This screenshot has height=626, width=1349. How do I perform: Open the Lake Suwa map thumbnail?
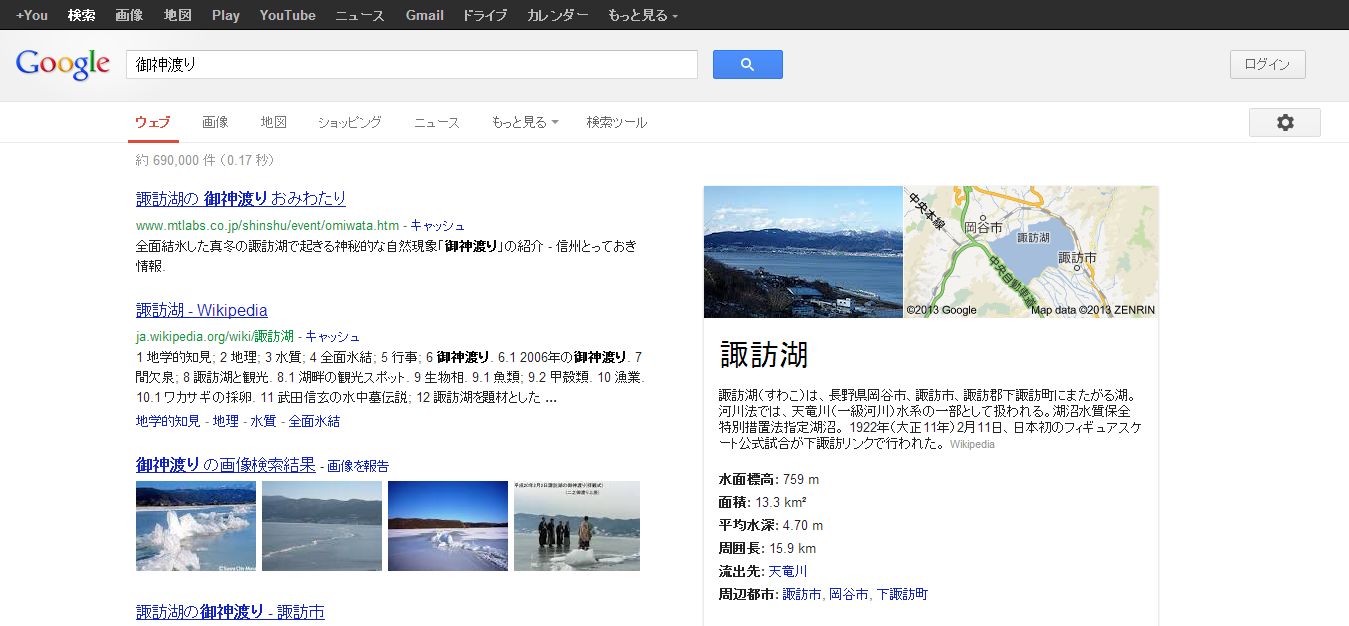click(1031, 252)
